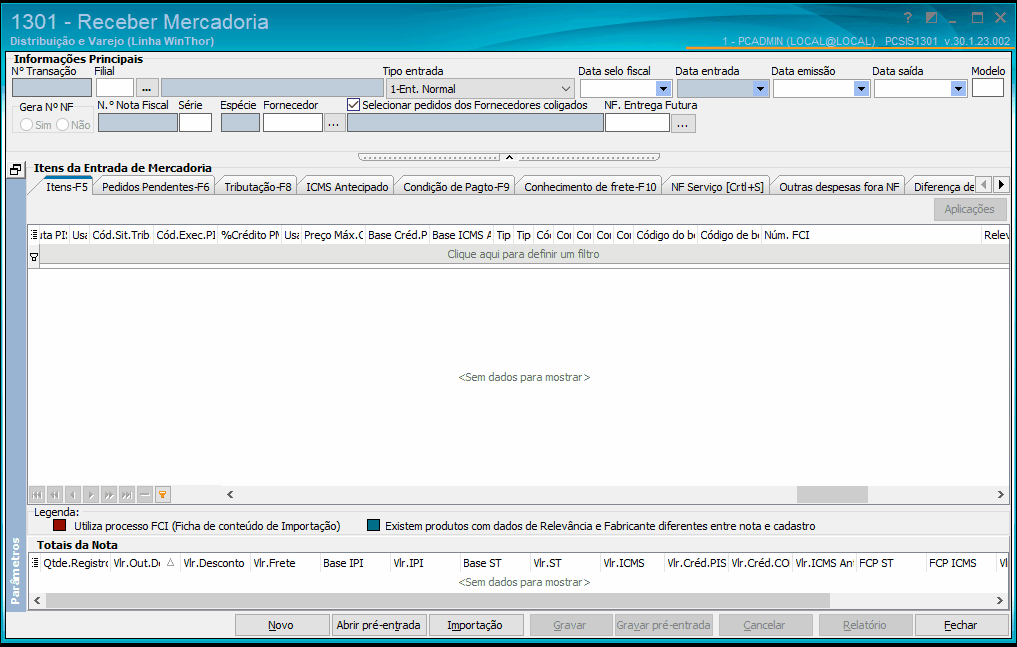Click the Gravar button

tap(570, 625)
